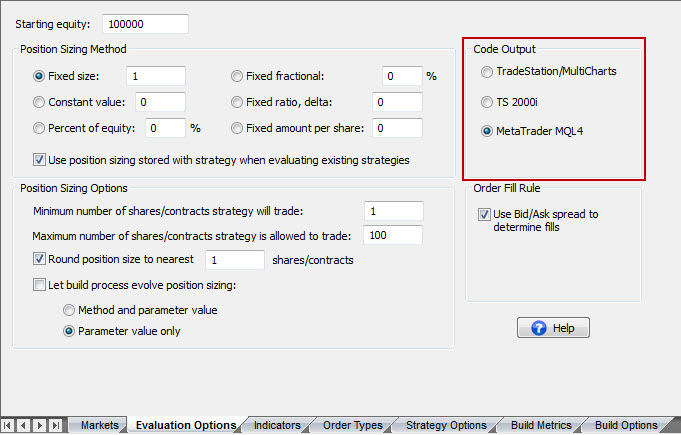
Task: Open the Indicators tab
Action: point(276,425)
